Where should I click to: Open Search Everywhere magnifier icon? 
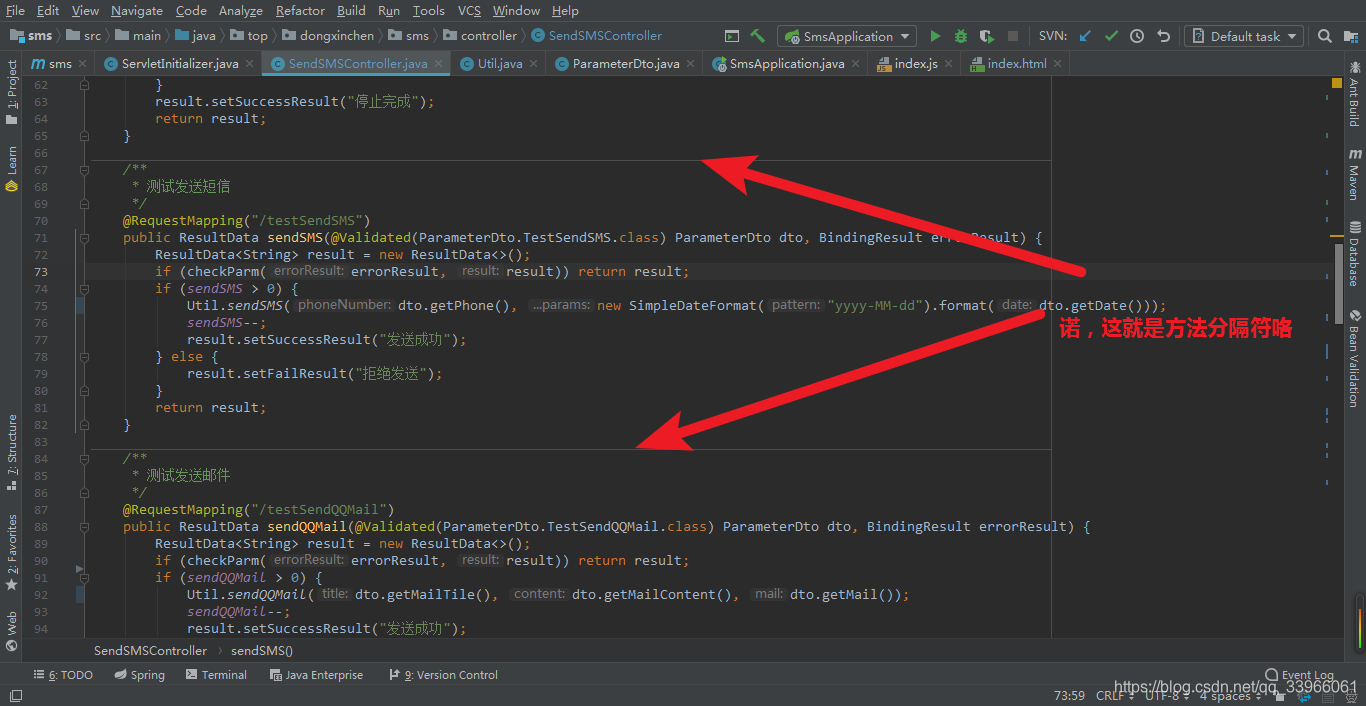[x=1325, y=36]
